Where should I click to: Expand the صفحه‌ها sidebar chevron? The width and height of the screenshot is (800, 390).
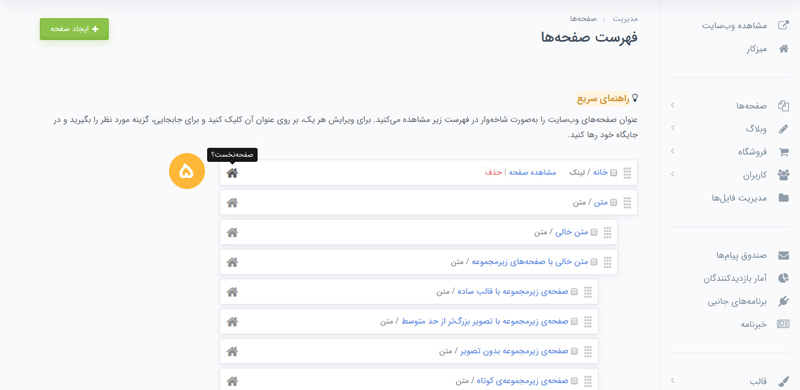[x=672, y=105]
